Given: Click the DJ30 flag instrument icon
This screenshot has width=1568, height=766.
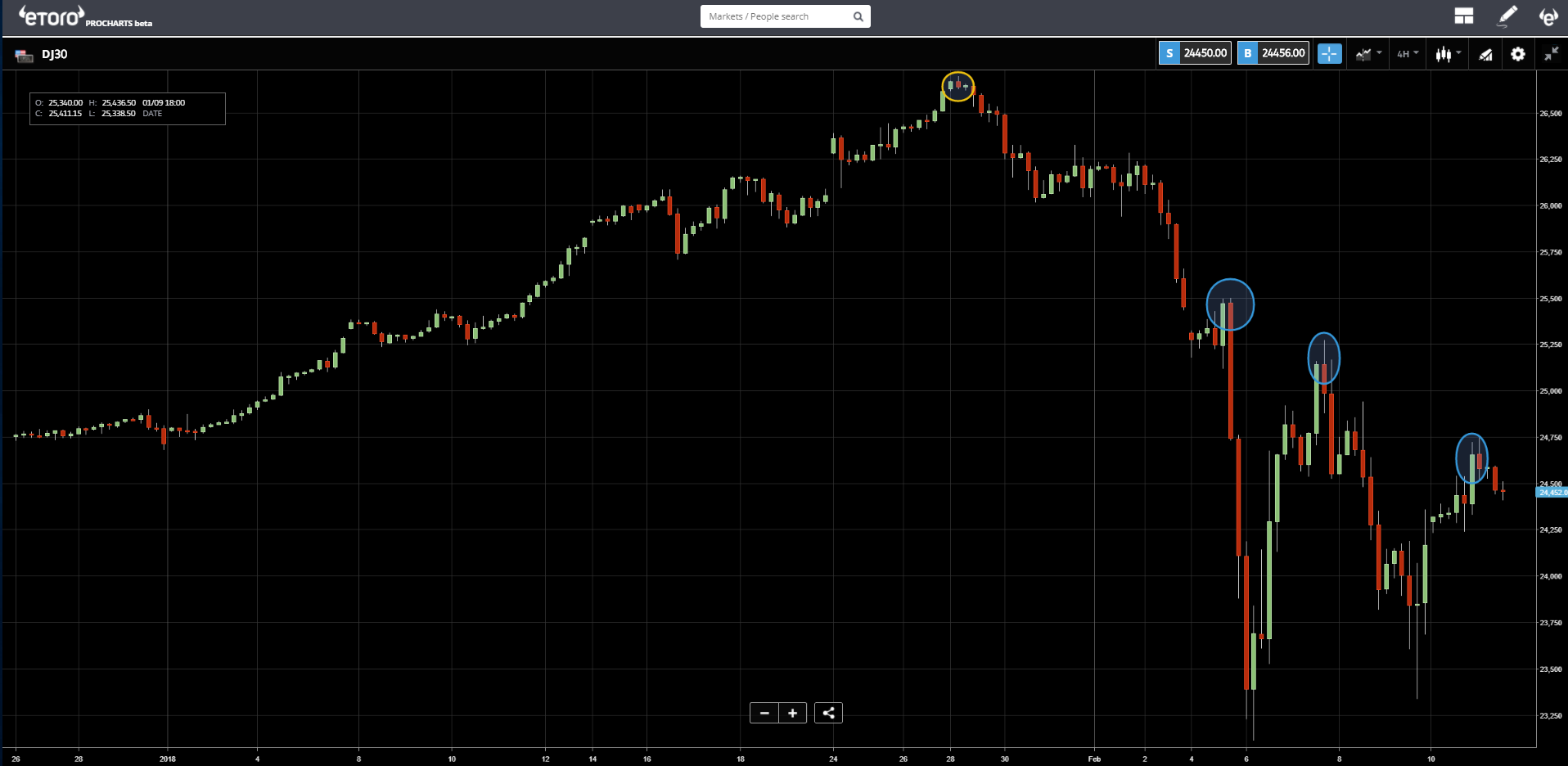Looking at the screenshot, I should 24,55.
